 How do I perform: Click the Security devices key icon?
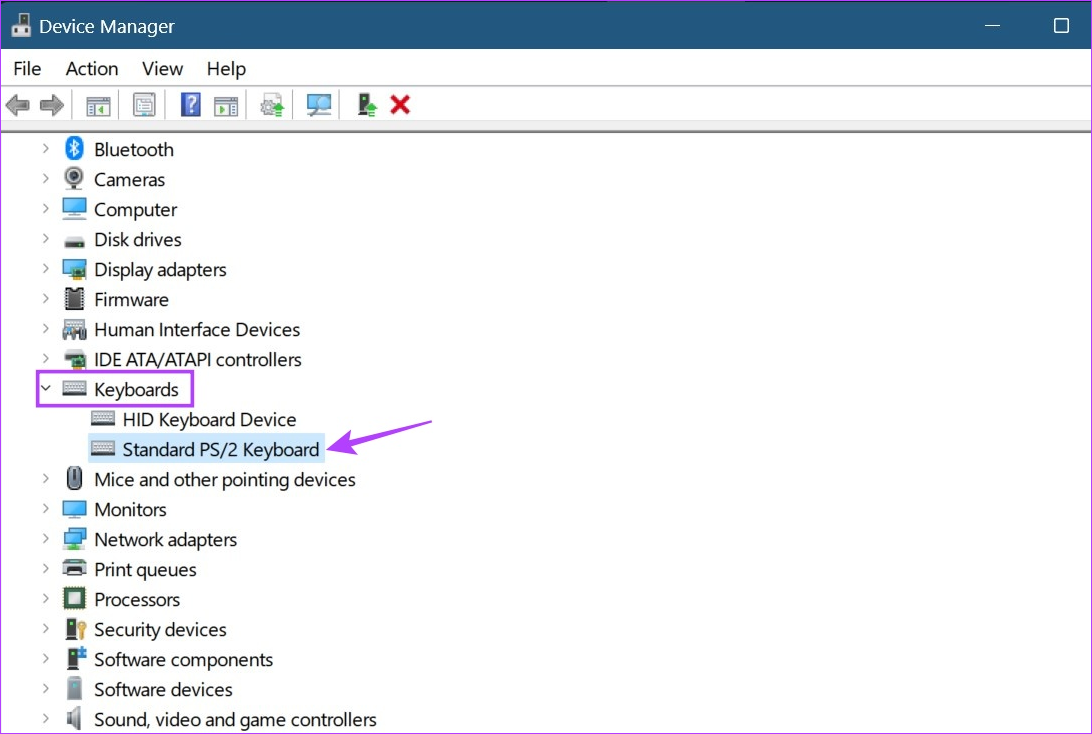click(75, 629)
